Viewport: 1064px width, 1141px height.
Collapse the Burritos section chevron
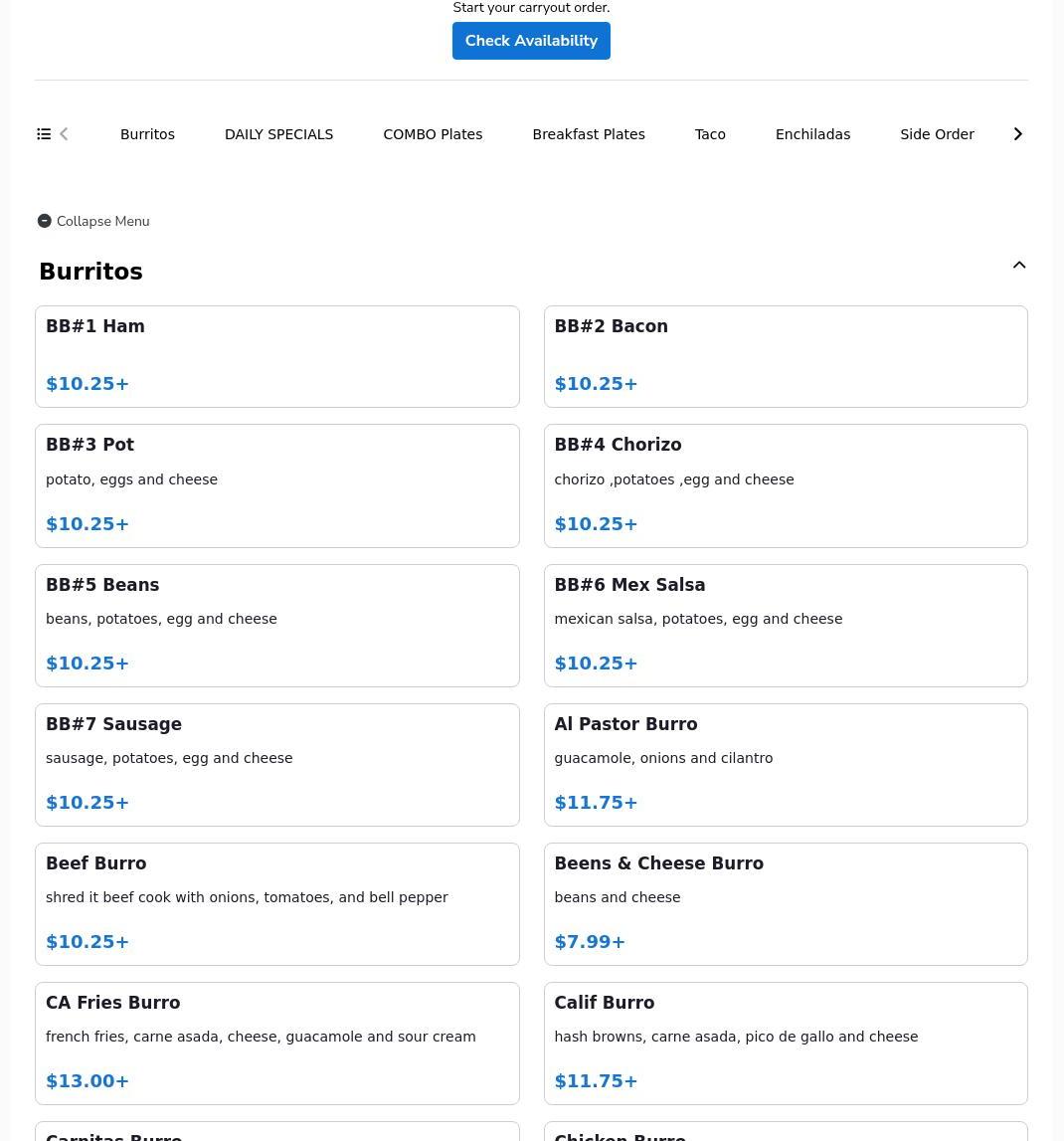(x=1019, y=265)
